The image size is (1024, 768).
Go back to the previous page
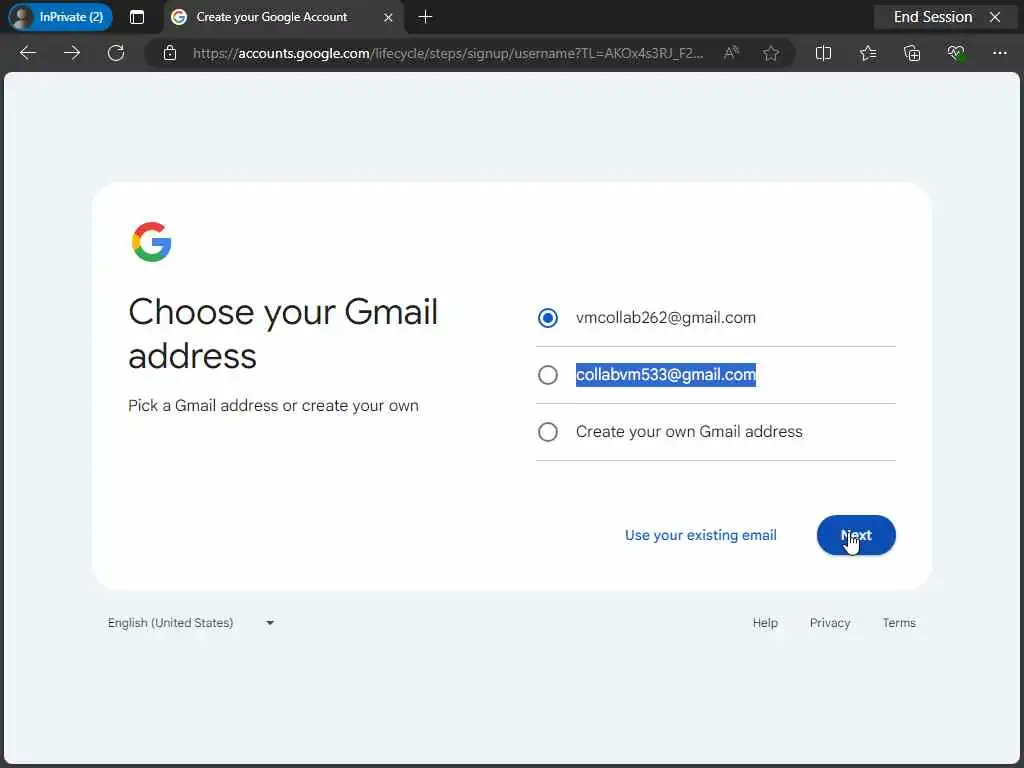[28, 53]
